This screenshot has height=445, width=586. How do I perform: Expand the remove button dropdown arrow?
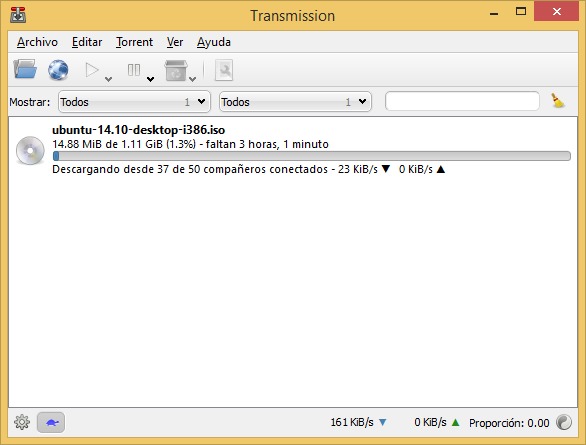(x=192, y=79)
